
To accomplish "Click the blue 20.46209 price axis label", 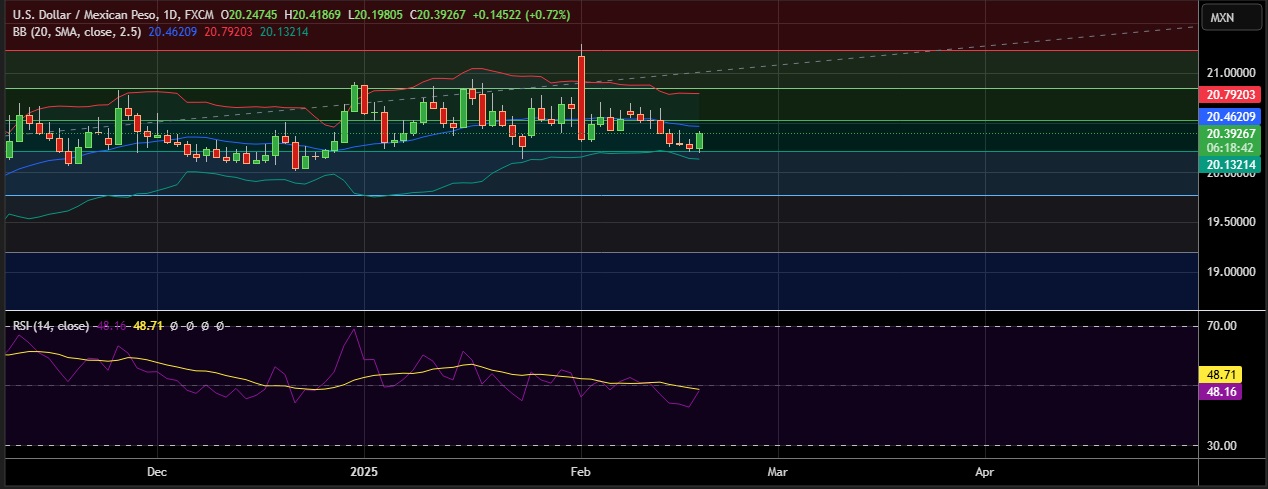I will tap(1230, 117).
